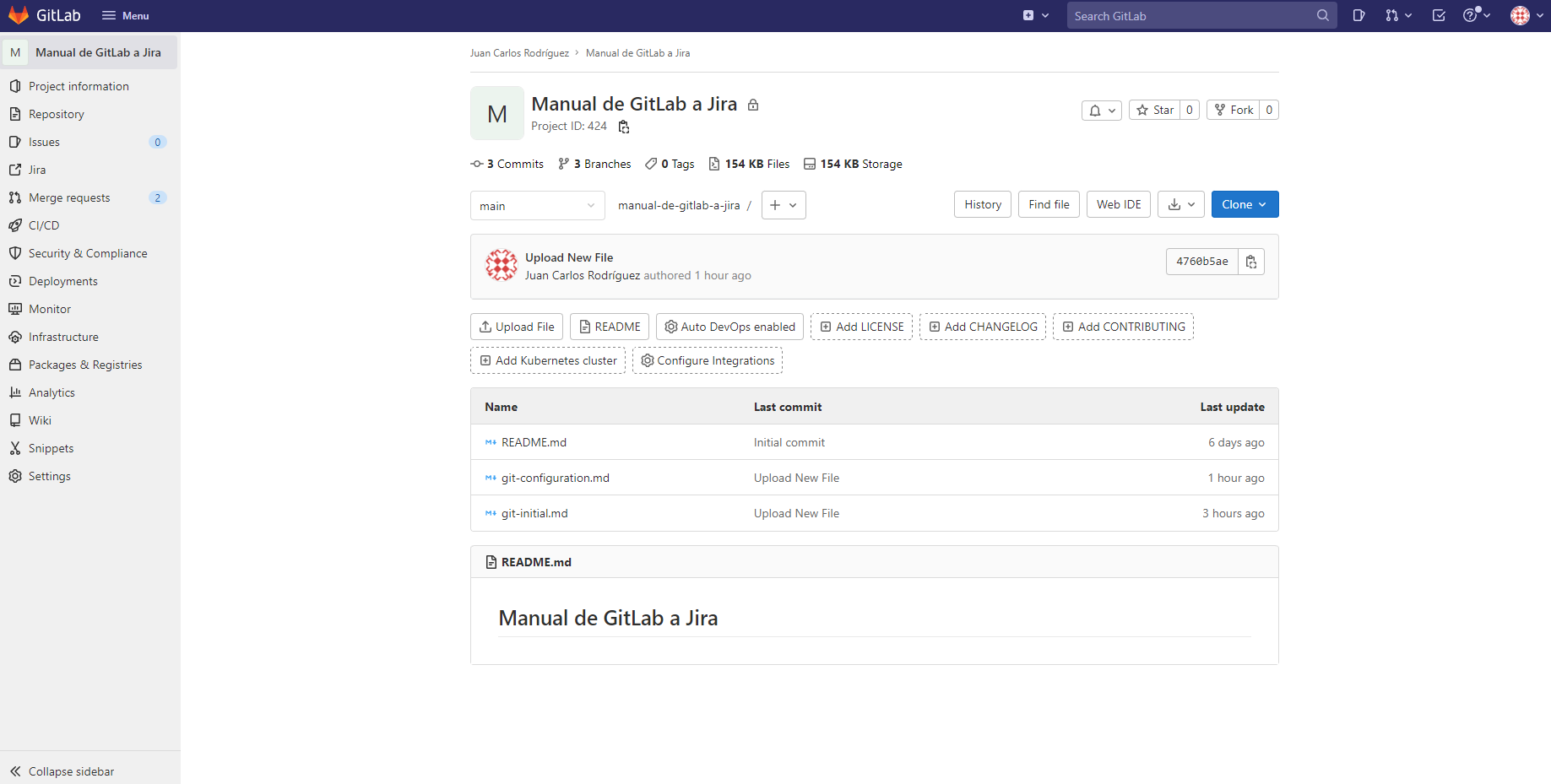Image resolution: width=1551 pixels, height=784 pixels.
Task: Click the README button
Action: 610,327
